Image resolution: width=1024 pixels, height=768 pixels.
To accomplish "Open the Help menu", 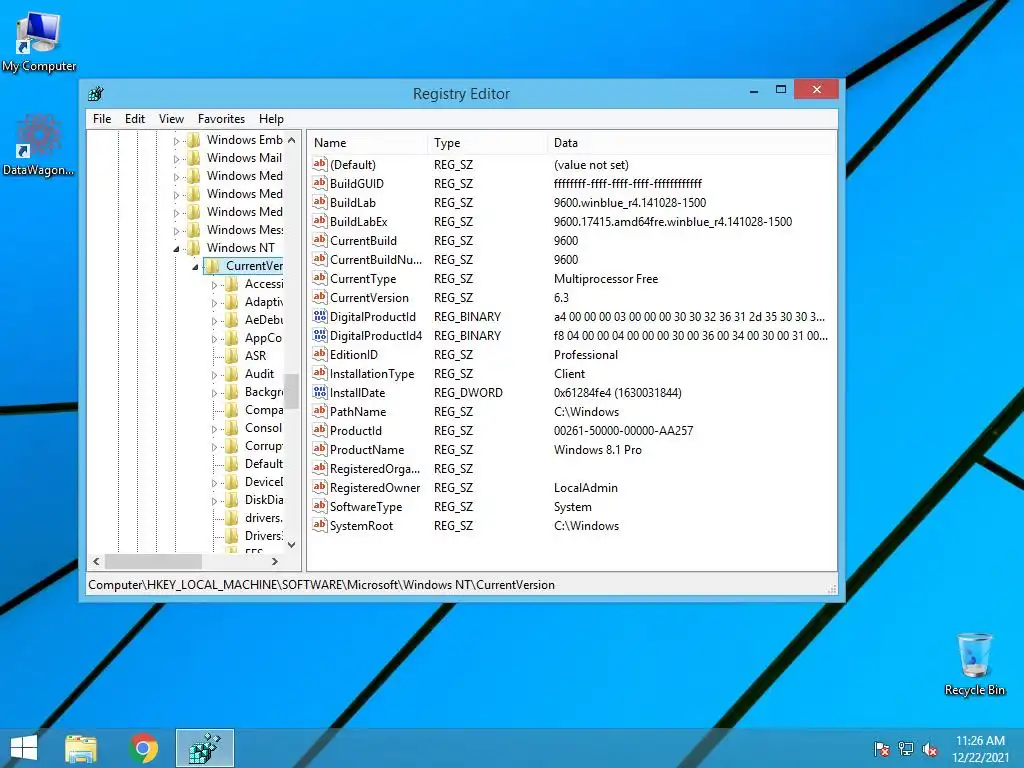I will (271, 119).
